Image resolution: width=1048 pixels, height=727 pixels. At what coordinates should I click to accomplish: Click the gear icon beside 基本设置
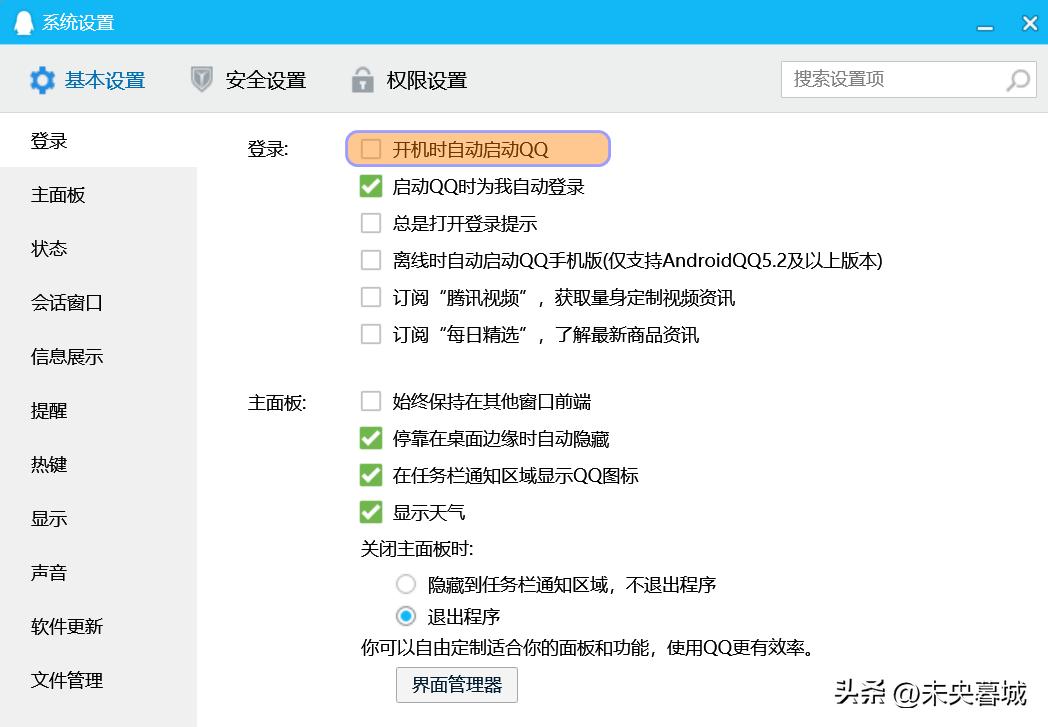pyautogui.click(x=42, y=80)
